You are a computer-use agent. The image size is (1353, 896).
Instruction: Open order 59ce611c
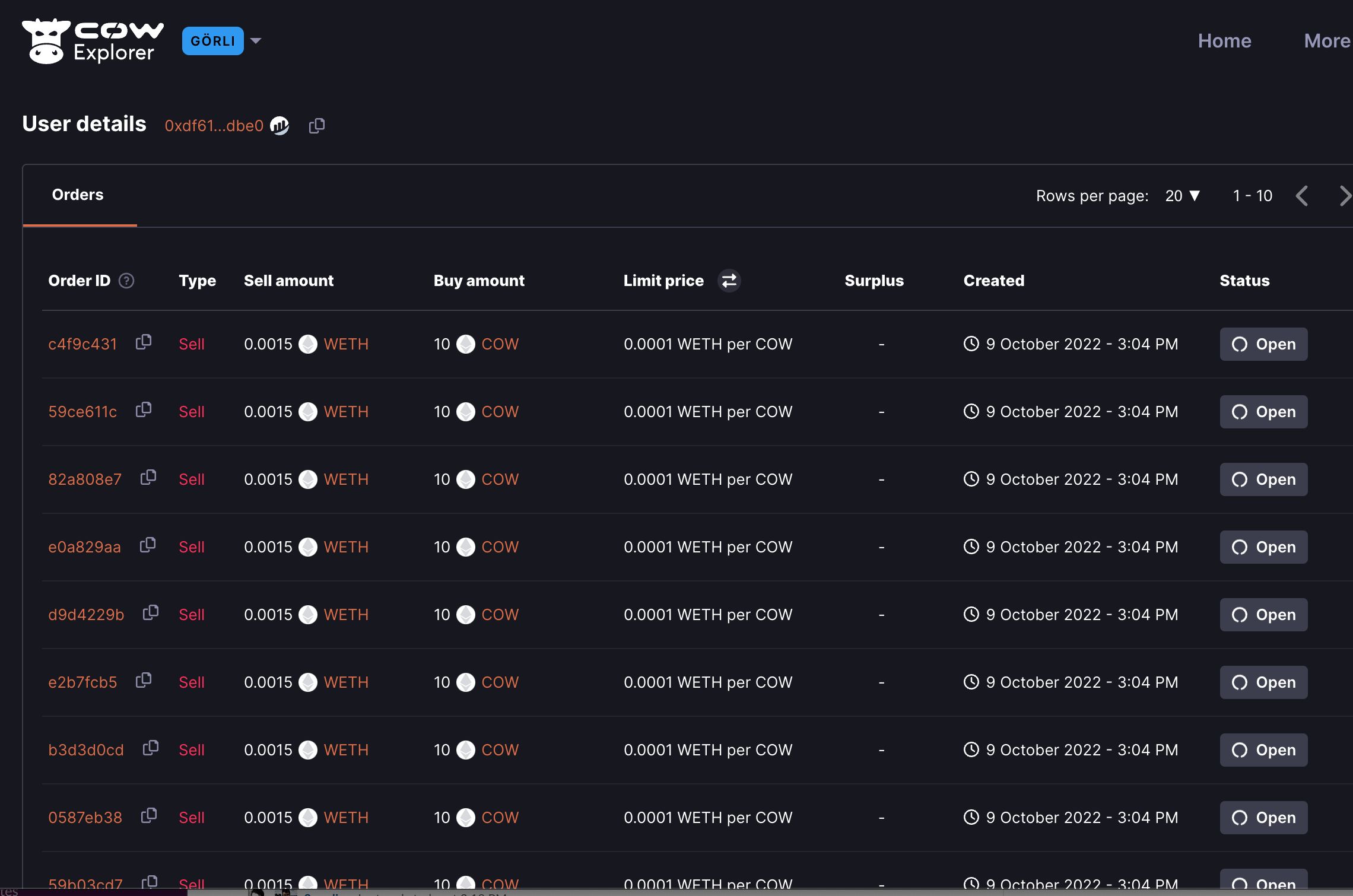[82, 412]
